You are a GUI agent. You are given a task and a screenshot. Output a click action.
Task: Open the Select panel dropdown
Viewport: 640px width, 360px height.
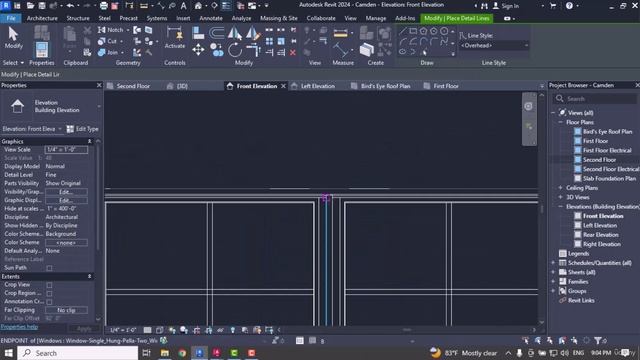[x=13, y=63]
